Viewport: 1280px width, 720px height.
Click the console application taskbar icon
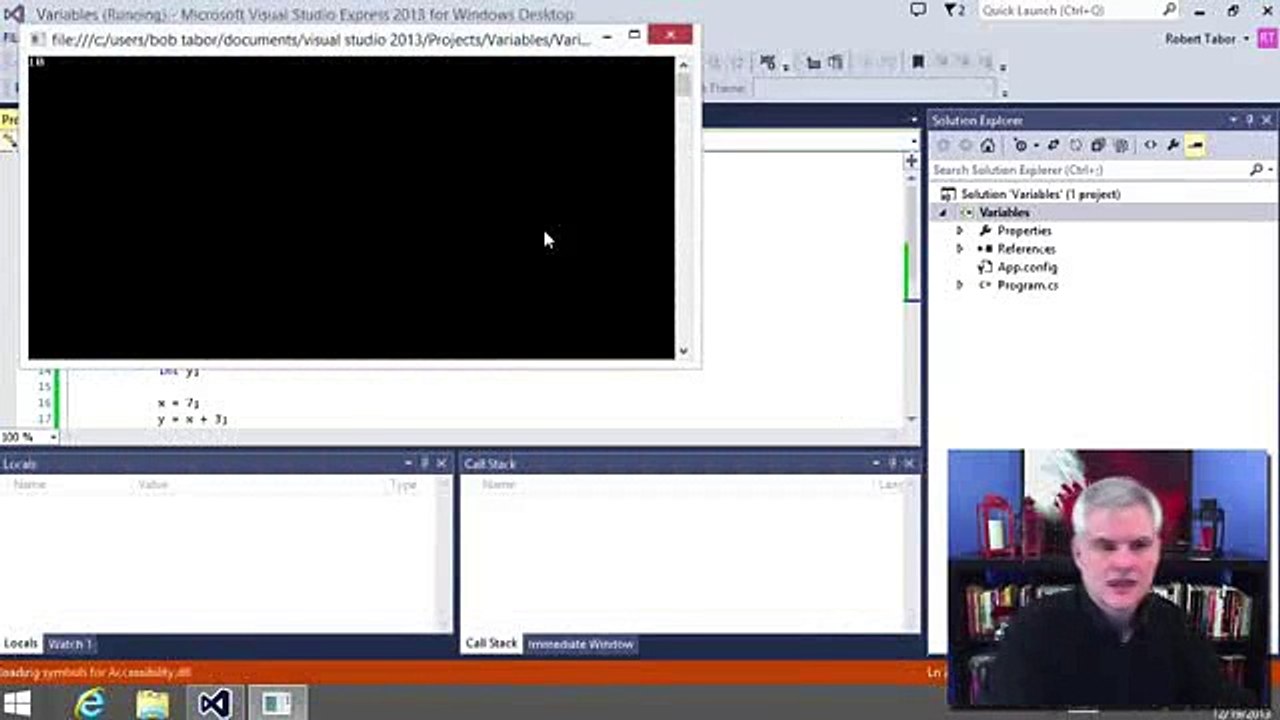(x=276, y=704)
